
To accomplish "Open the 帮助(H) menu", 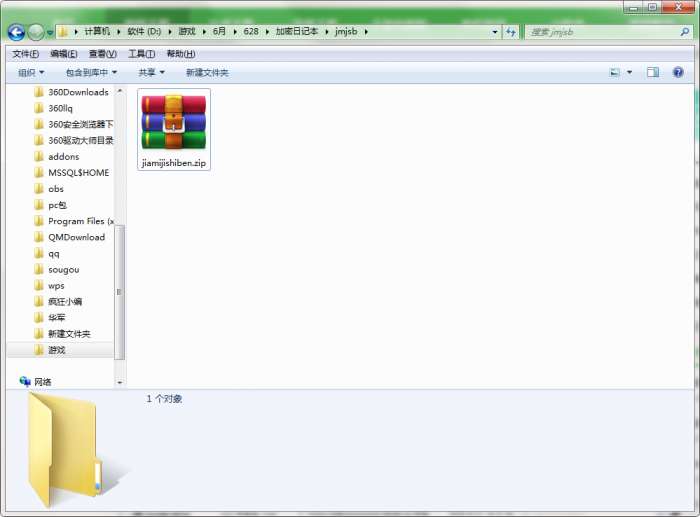I will [x=181, y=54].
